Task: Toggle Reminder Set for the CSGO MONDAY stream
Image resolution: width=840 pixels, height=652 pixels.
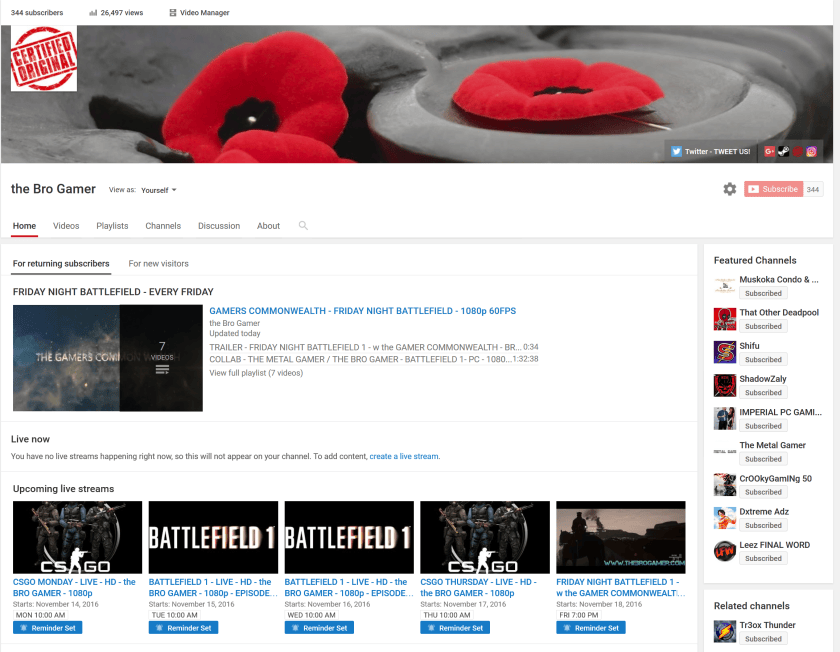Action: pyautogui.click(x=48, y=628)
